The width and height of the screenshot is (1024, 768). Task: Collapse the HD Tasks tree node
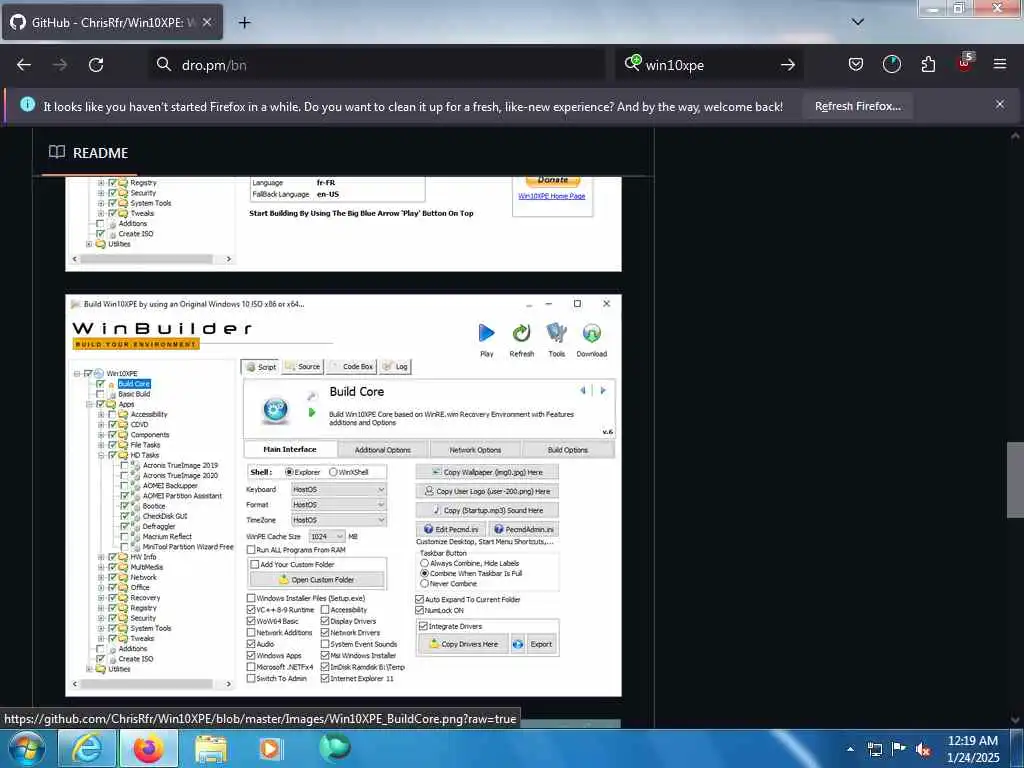click(x=101, y=455)
